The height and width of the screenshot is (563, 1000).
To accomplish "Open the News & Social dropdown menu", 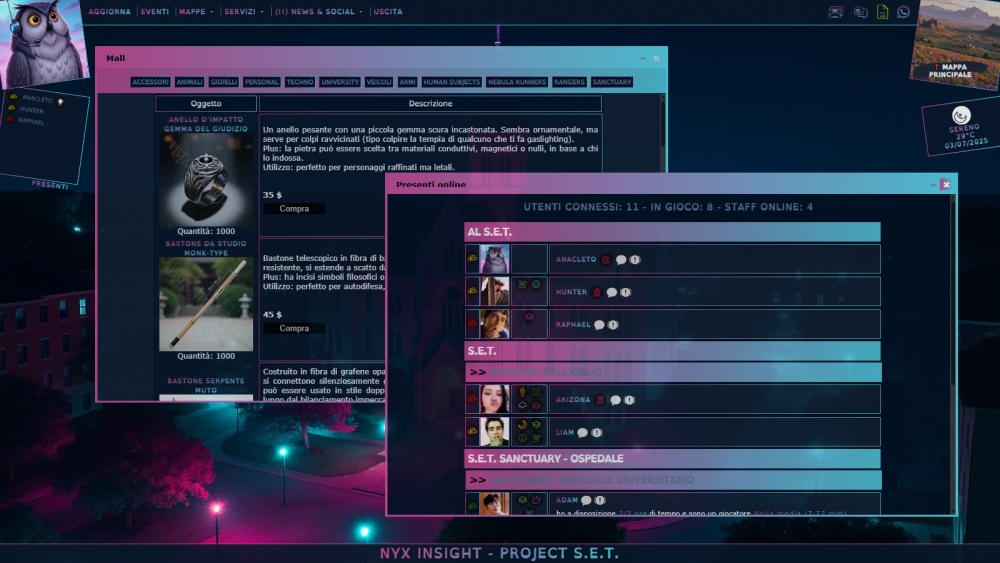I will coord(318,11).
